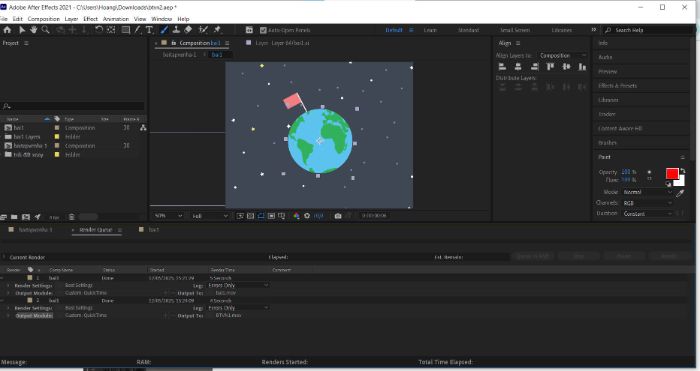Screen dimensions: 700x371
Task: Open the Effects & Presets panel
Action: (617, 86)
